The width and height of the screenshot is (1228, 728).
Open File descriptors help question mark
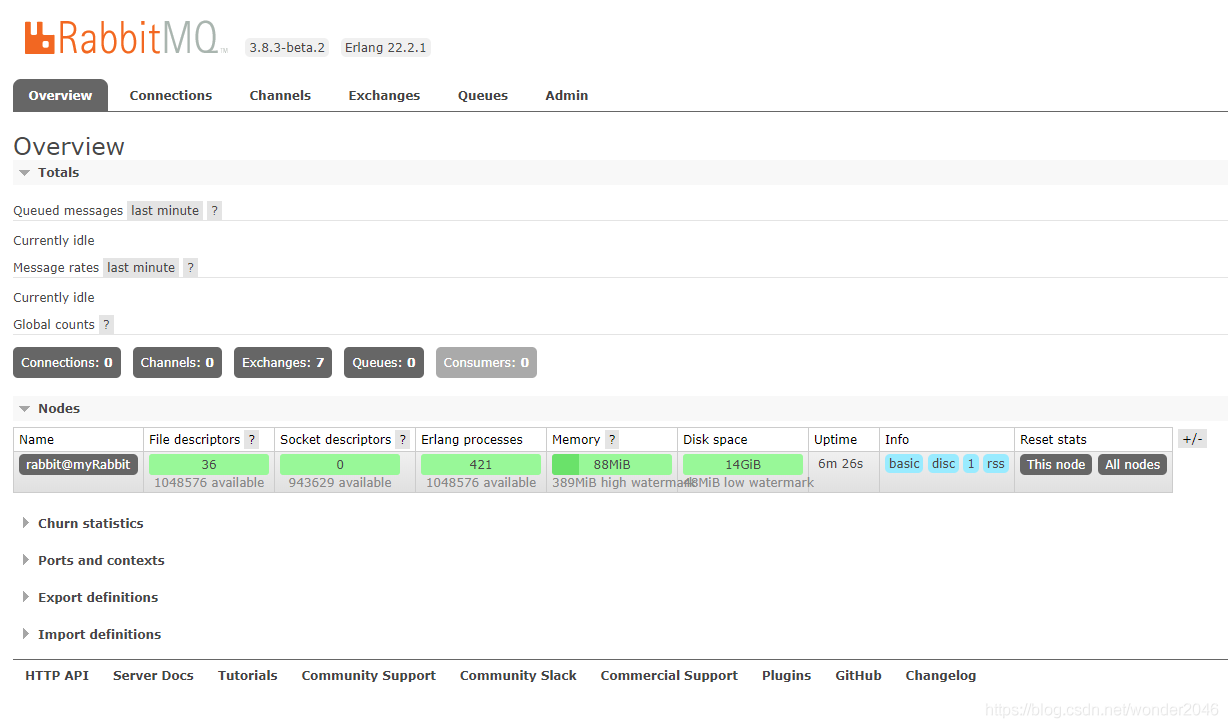click(252, 440)
